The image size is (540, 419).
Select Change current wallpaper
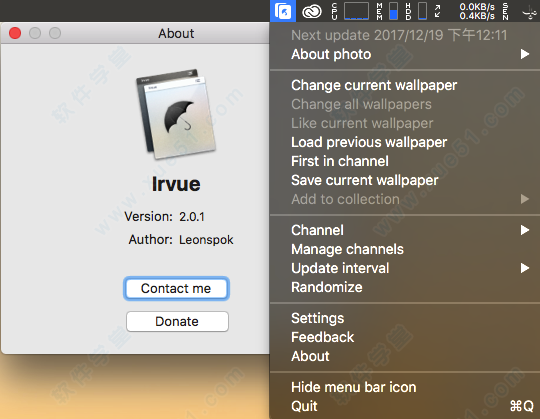click(x=374, y=85)
